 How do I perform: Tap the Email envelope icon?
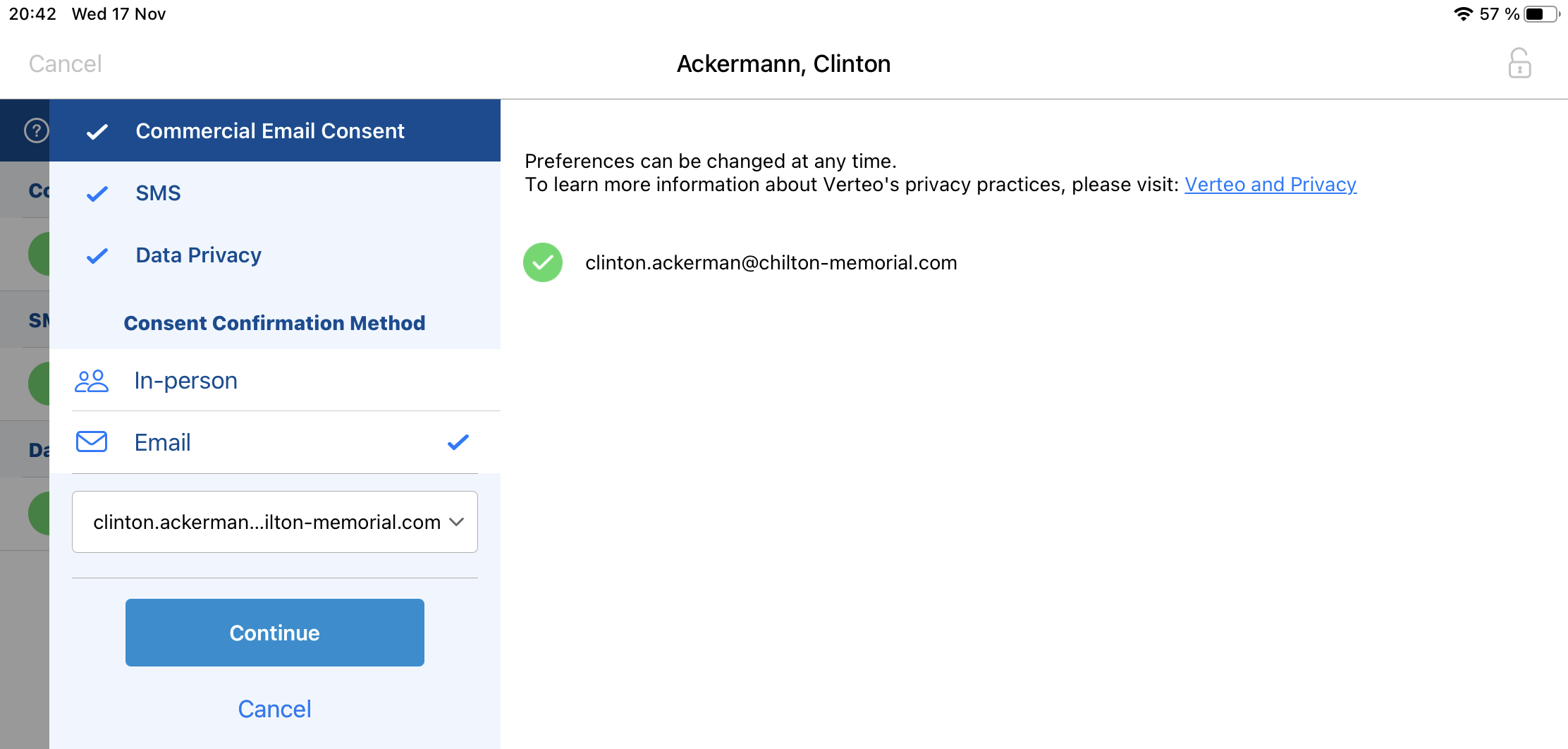point(92,442)
